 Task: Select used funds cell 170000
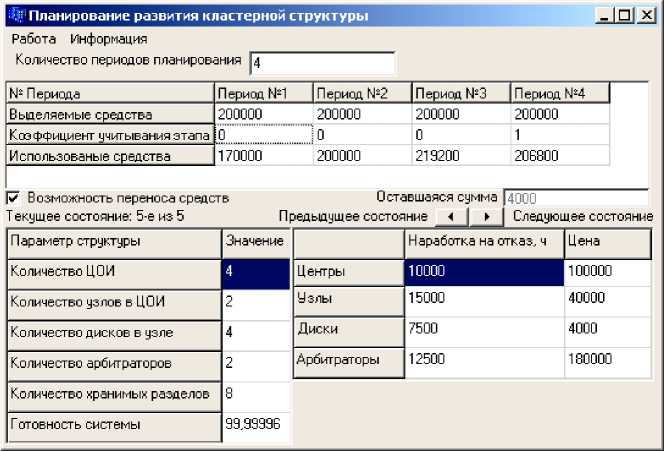(264, 155)
